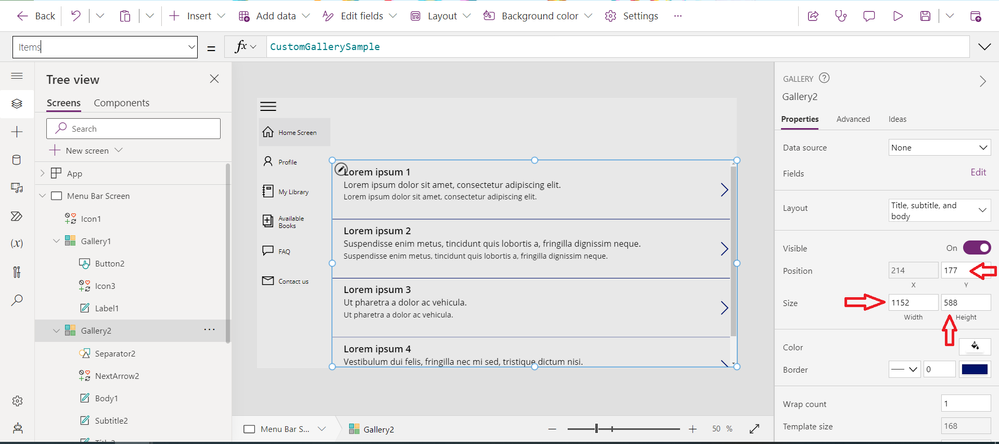Screen dimensions: 999x444
Task: Click the Height size input field
Action: [x=966, y=303]
